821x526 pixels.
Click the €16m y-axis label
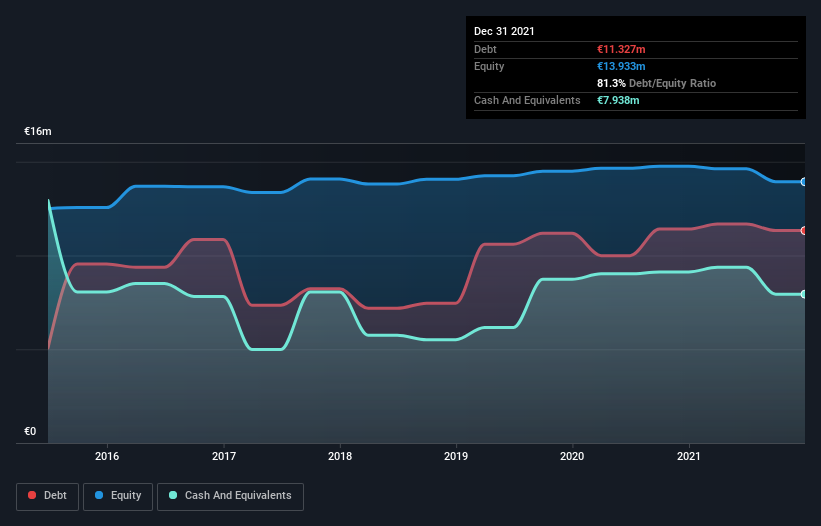coord(38,131)
